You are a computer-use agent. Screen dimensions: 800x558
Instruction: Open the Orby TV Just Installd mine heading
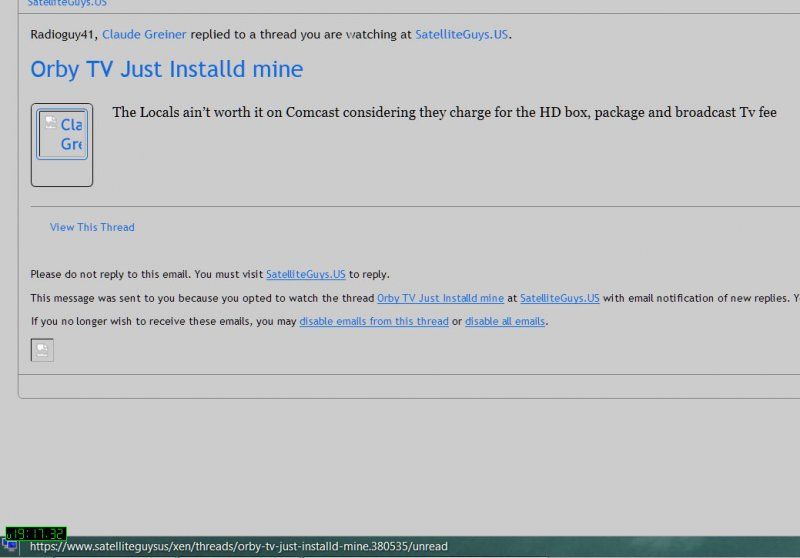point(166,69)
